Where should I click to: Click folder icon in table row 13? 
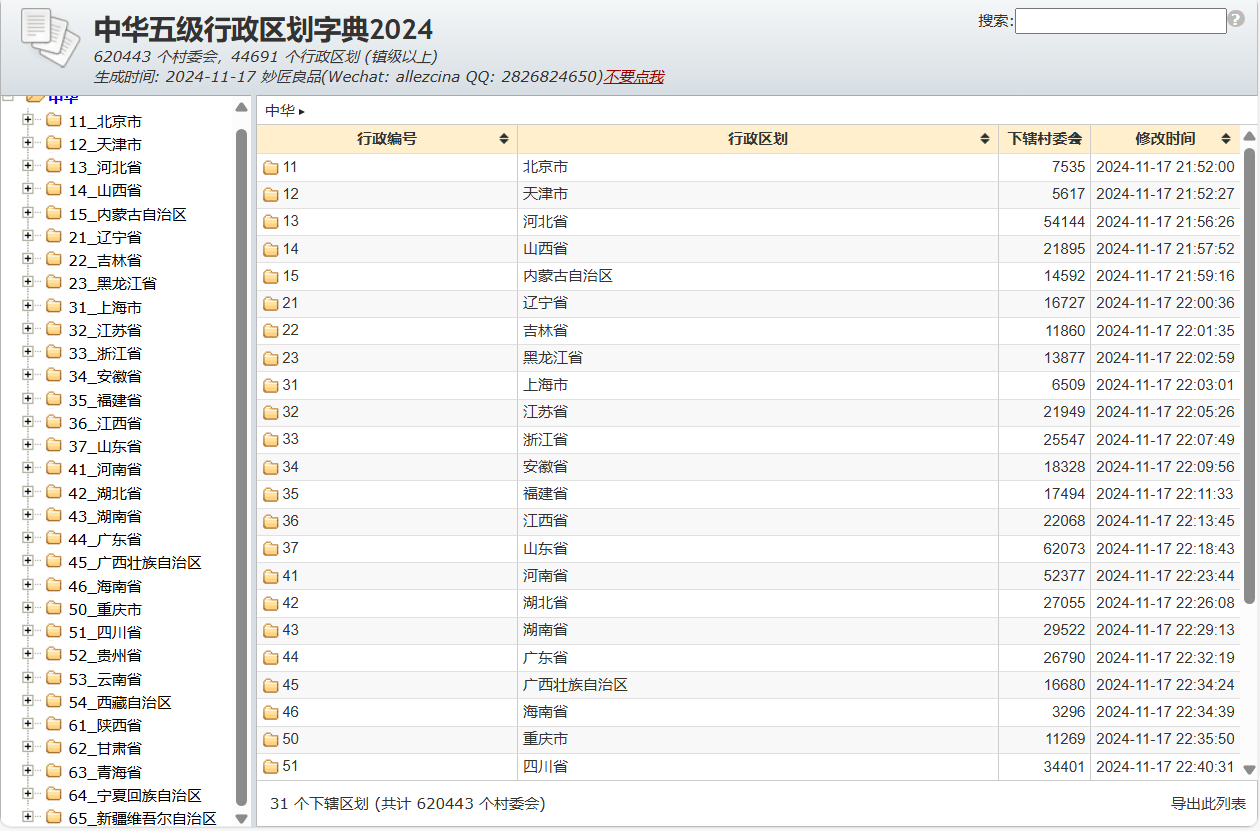pos(270,222)
